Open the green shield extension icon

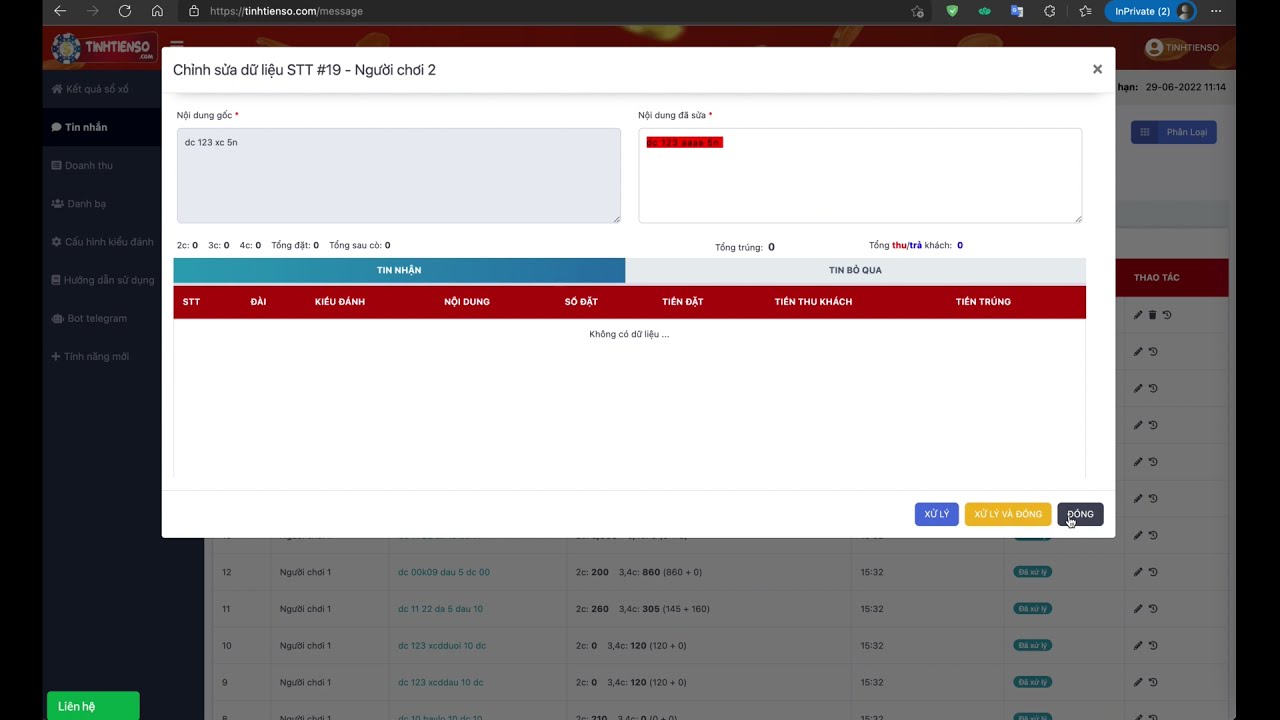point(952,11)
